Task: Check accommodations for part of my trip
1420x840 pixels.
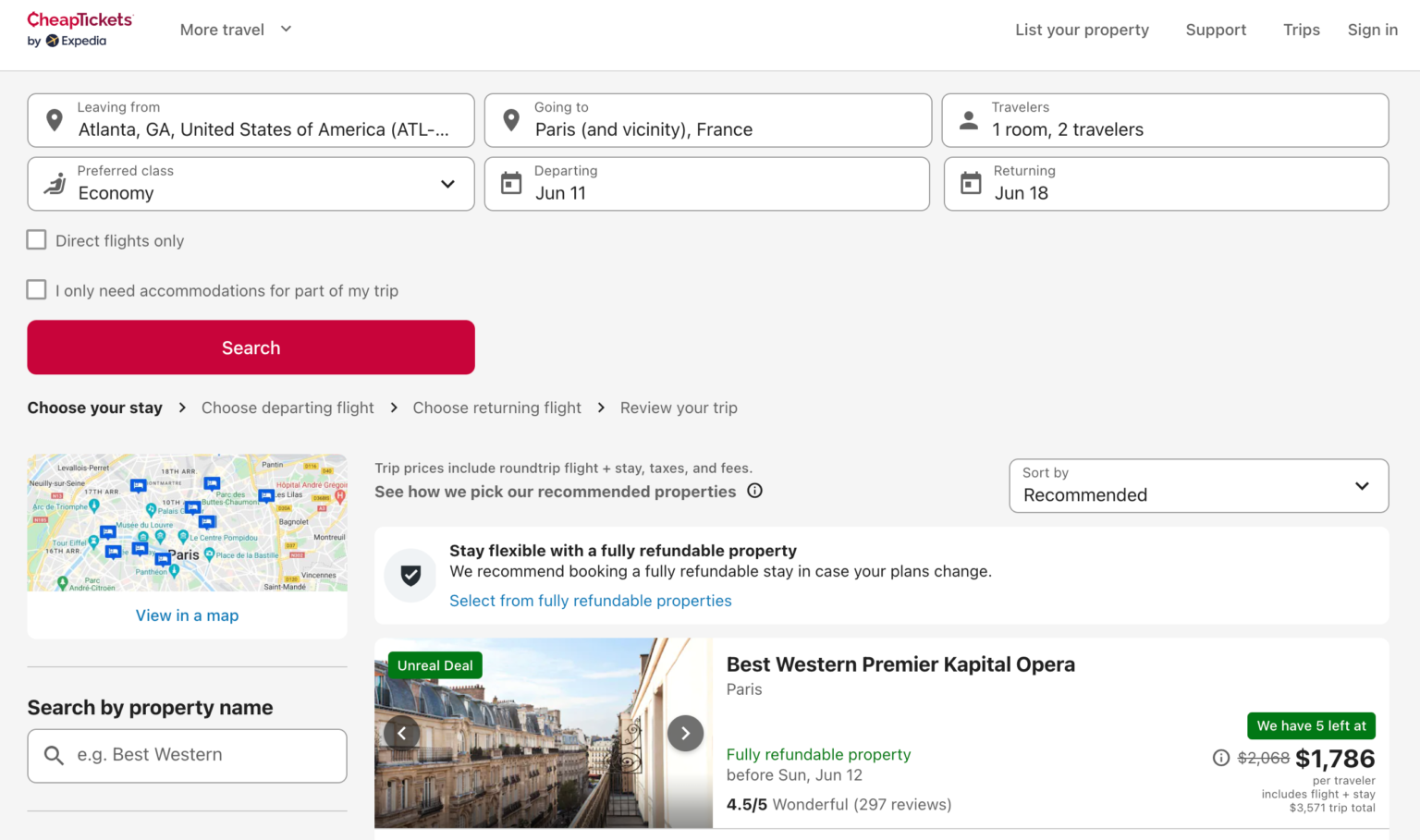Action: coord(36,289)
